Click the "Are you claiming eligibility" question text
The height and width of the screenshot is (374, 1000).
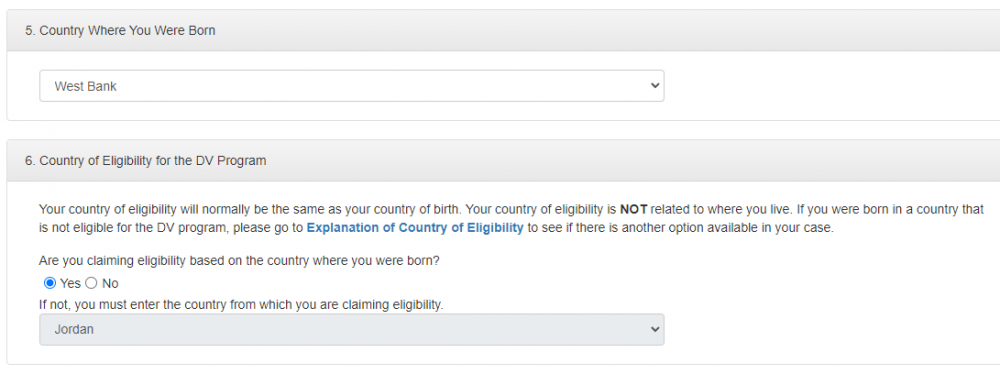pyautogui.click(x=239, y=261)
